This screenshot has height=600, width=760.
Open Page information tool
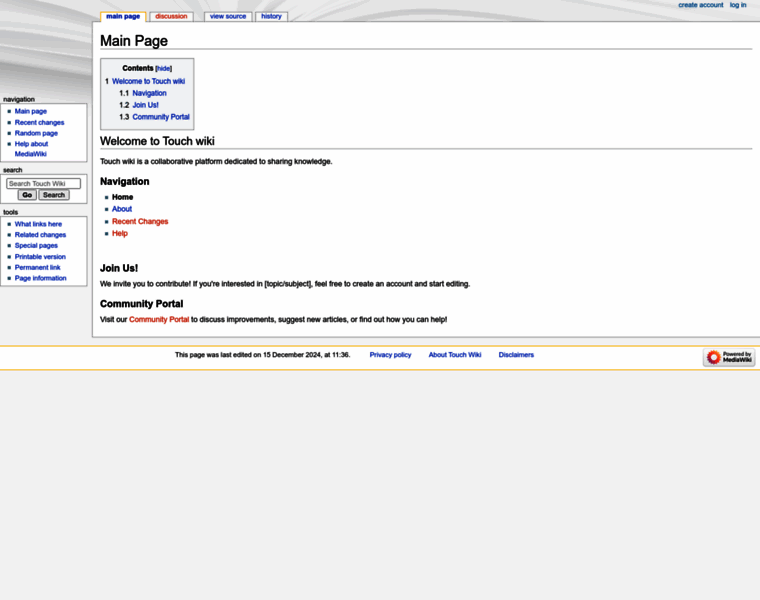point(41,278)
